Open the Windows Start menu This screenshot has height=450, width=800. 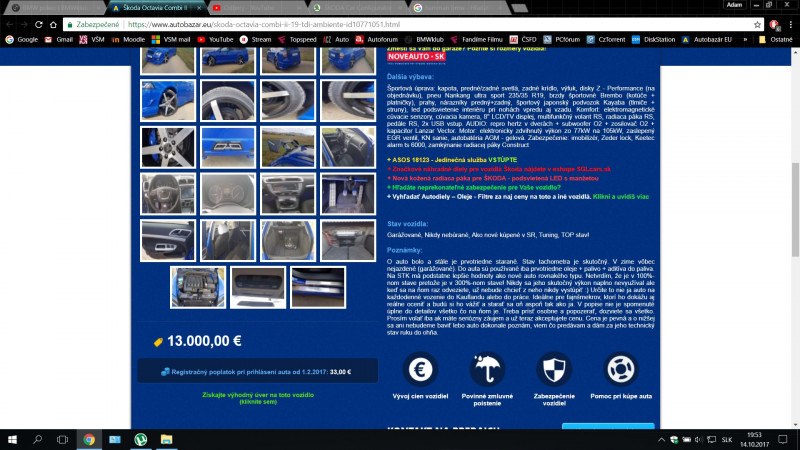click(12, 438)
